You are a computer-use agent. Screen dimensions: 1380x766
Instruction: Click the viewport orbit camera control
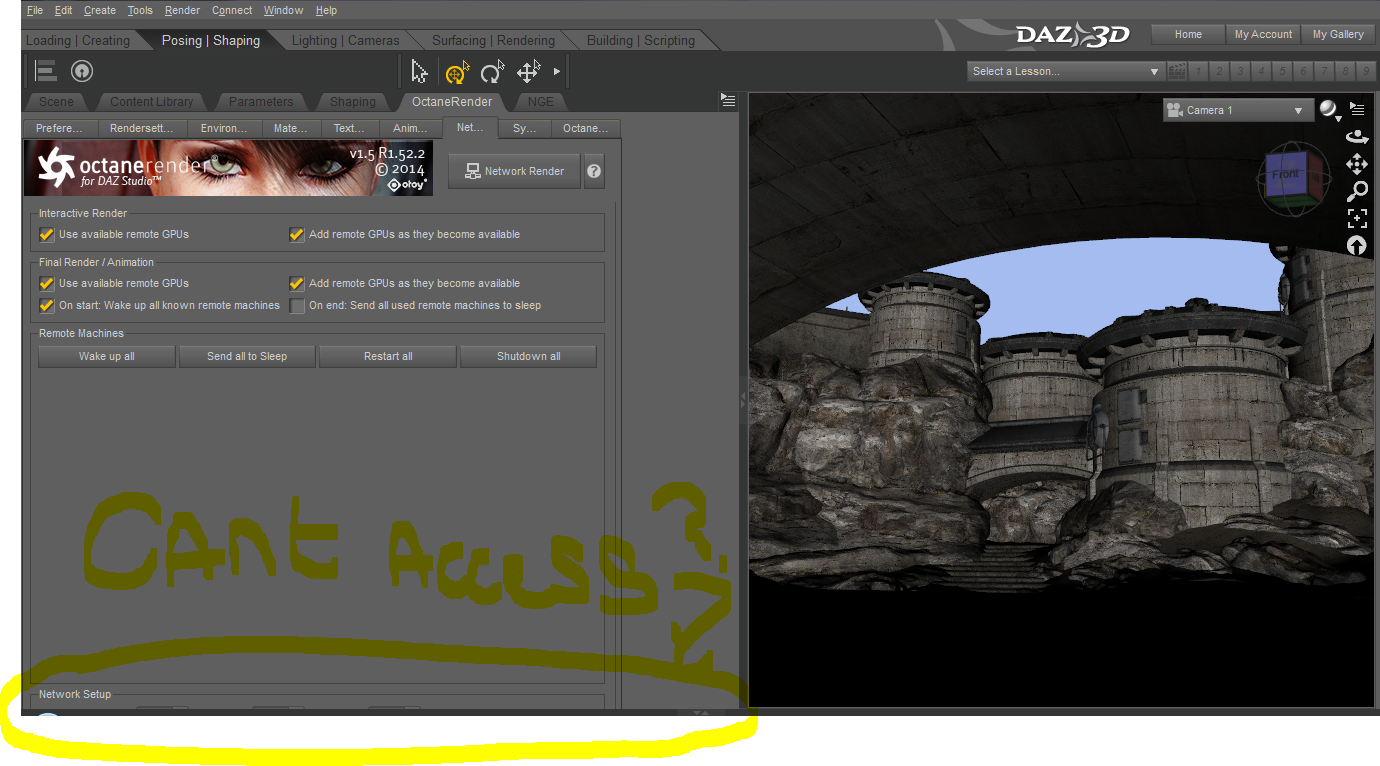pyautogui.click(x=1357, y=137)
